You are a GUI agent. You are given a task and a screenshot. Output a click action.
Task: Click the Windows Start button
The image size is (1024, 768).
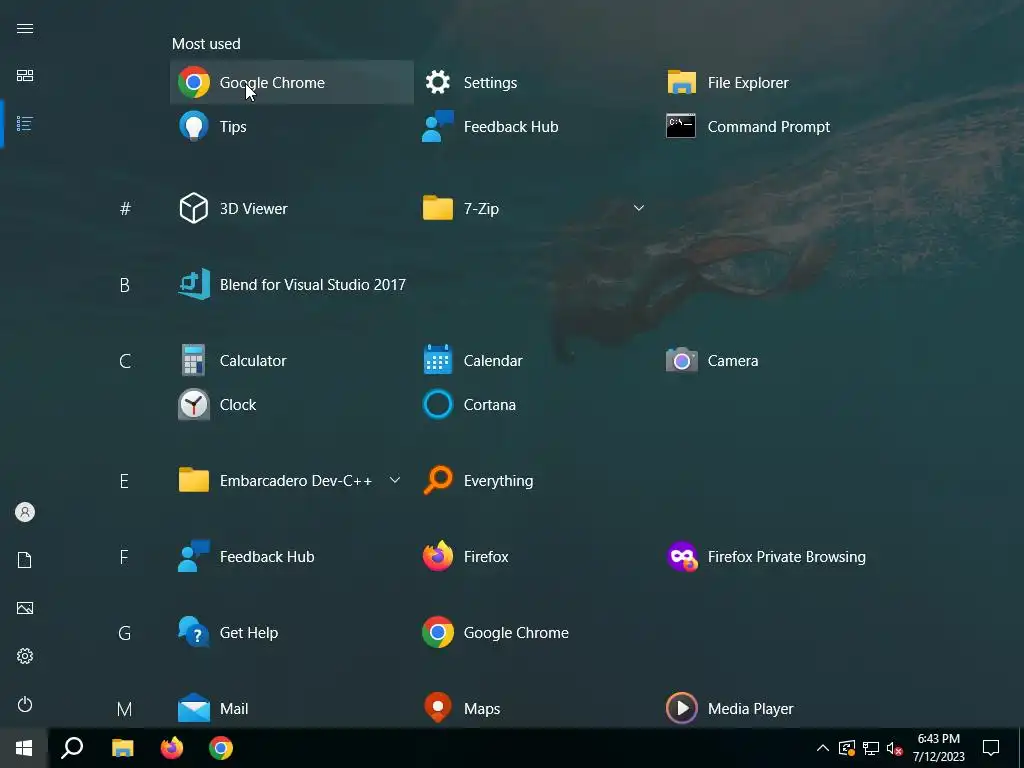click(x=24, y=748)
